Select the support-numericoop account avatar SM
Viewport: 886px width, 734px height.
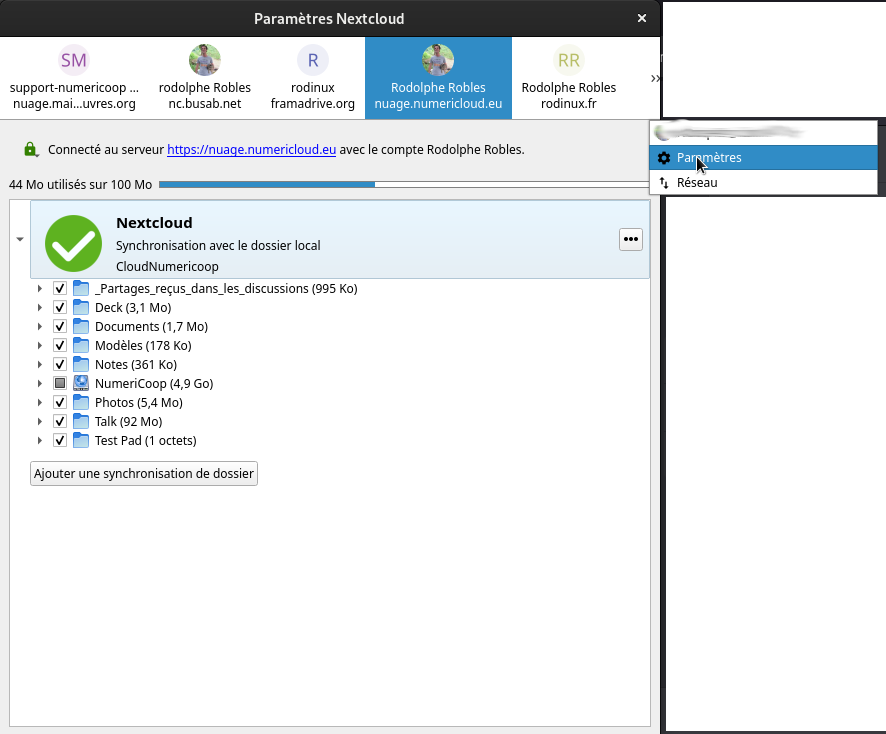click(x=74, y=60)
